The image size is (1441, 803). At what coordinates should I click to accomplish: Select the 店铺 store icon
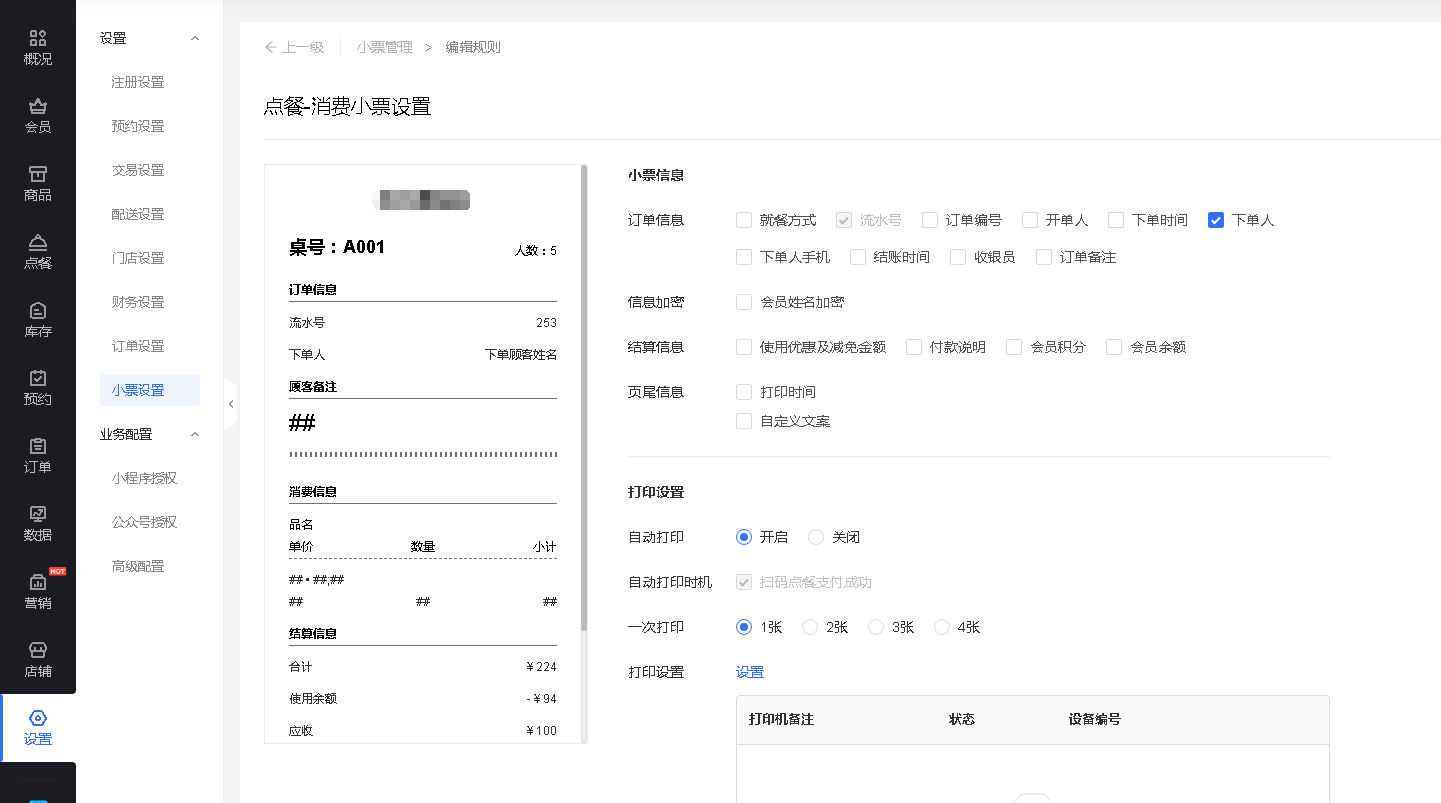pos(38,650)
